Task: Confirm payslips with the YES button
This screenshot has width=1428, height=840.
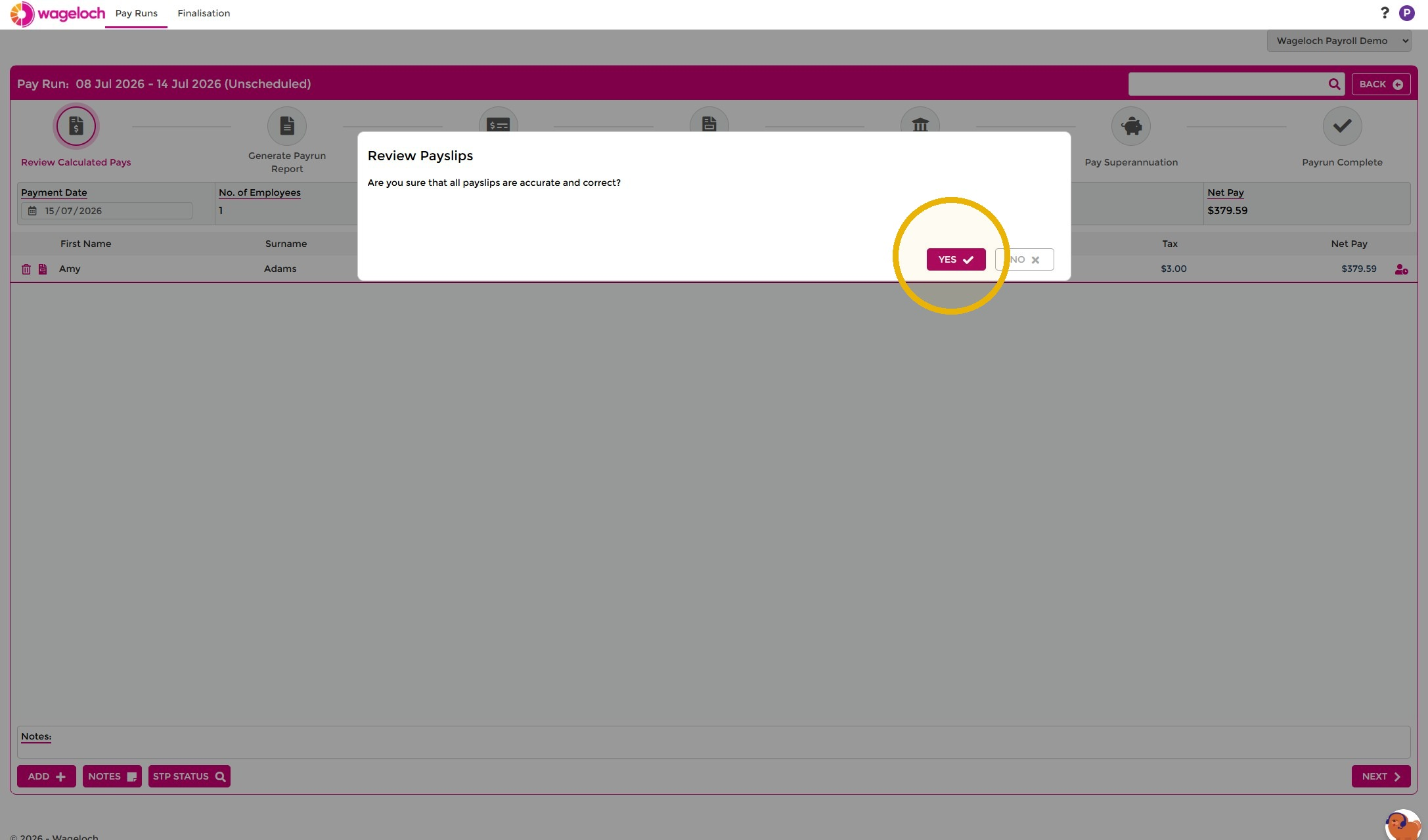Action: point(956,259)
